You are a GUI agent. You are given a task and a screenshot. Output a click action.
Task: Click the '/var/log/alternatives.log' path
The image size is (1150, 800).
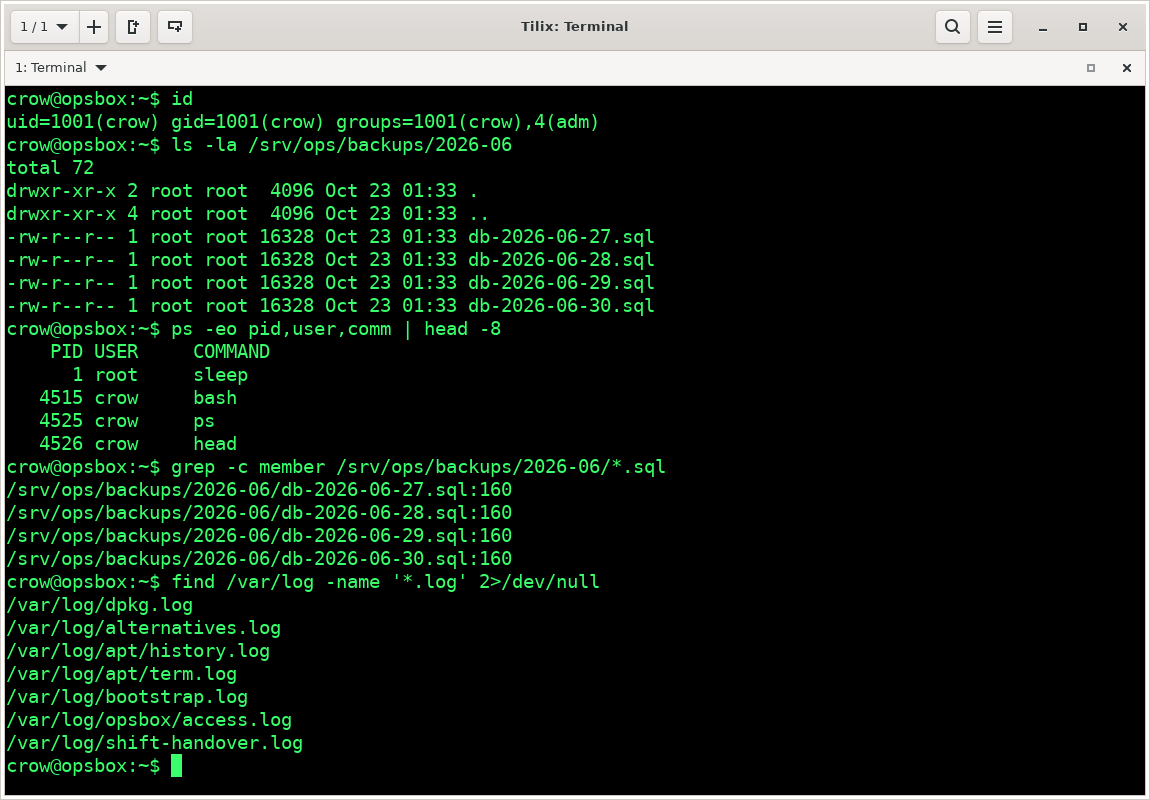click(x=144, y=628)
